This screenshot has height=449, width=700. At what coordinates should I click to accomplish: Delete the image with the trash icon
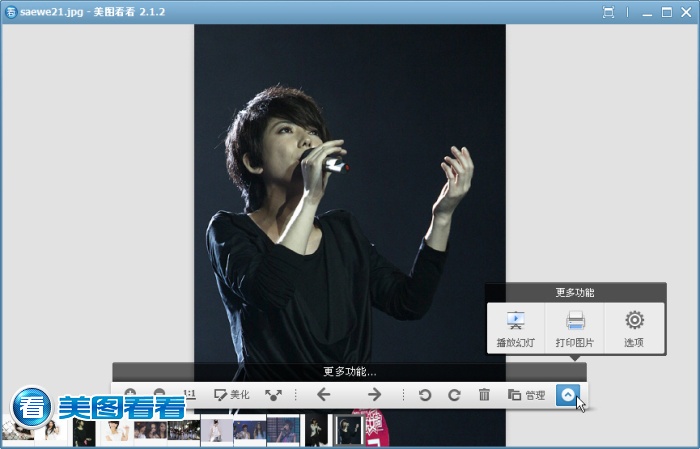click(484, 395)
